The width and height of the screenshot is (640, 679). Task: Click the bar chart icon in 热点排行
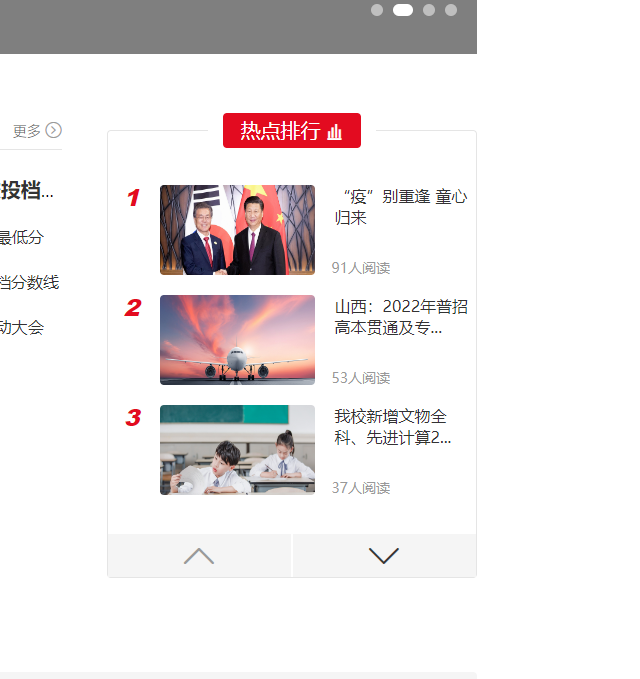pos(334,132)
